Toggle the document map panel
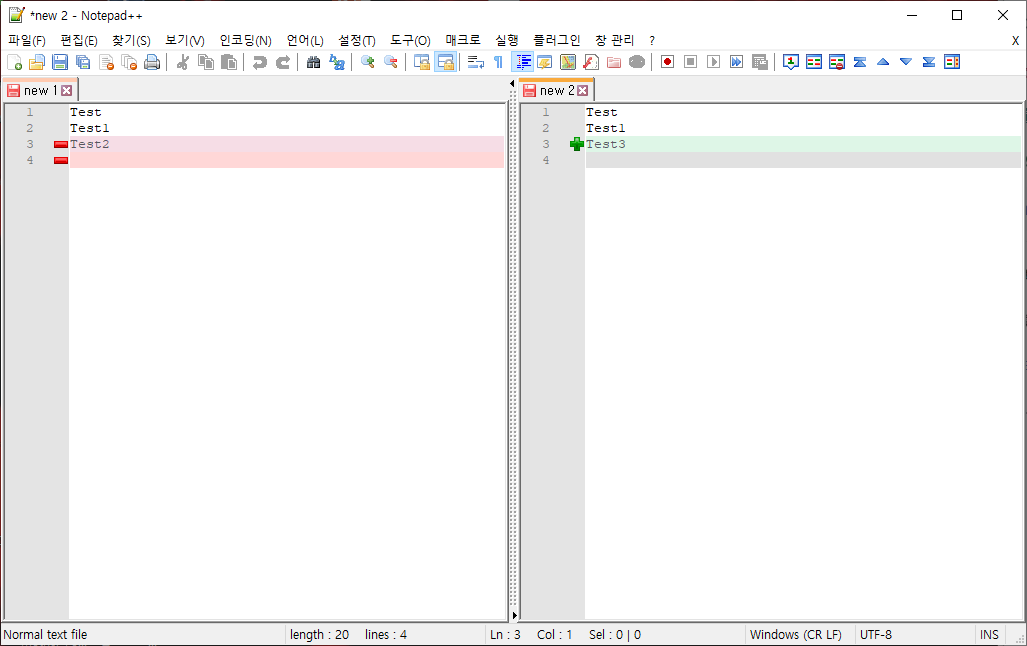This screenshot has height=646, width=1027. tap(568, 62)
